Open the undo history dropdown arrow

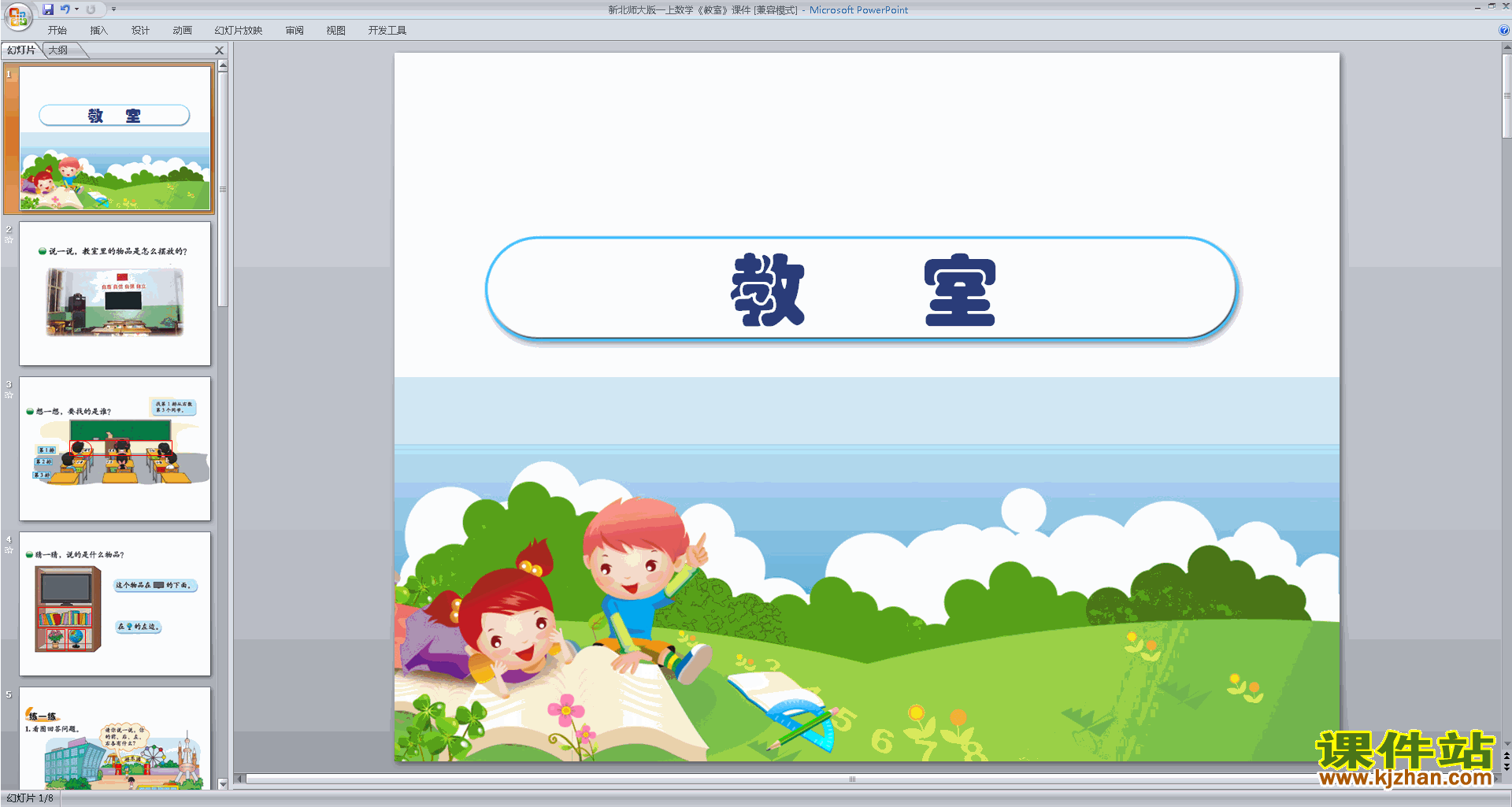76,9
